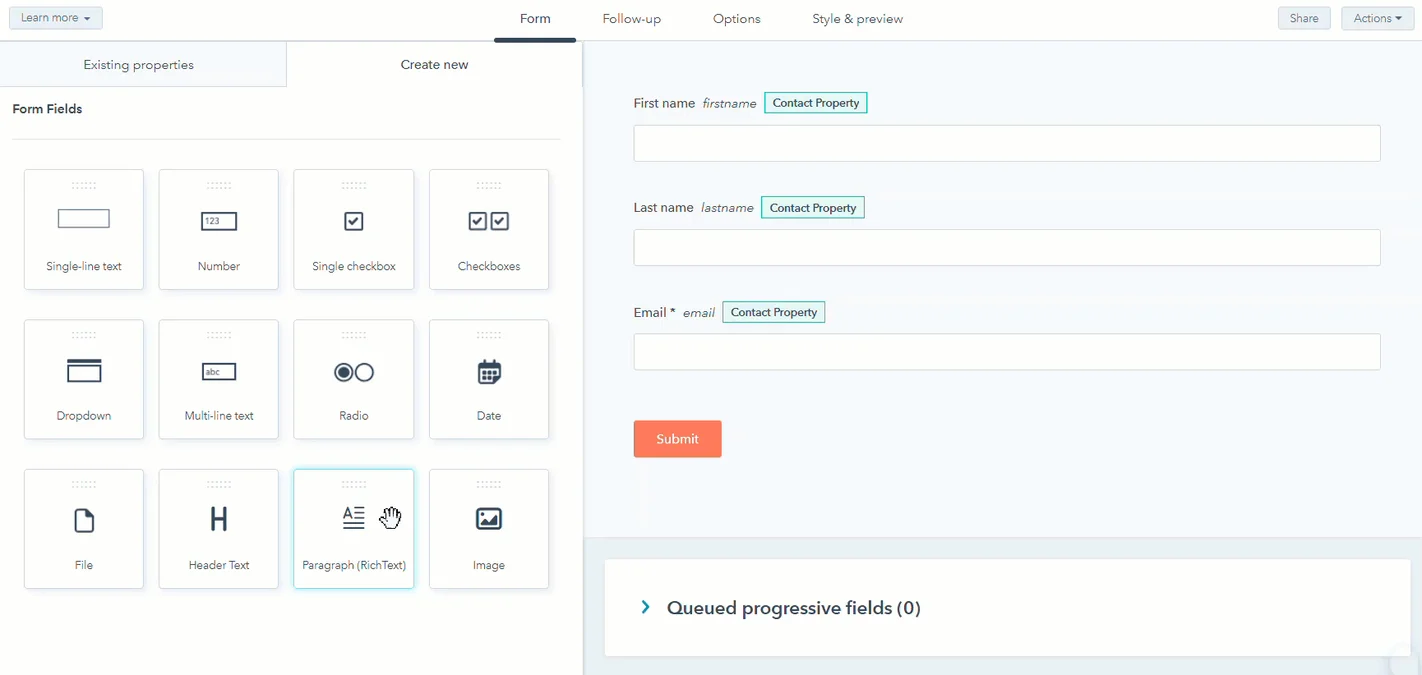1422x675 pixels.
Task: Select the Header Text element
Action: pos(219,528)
